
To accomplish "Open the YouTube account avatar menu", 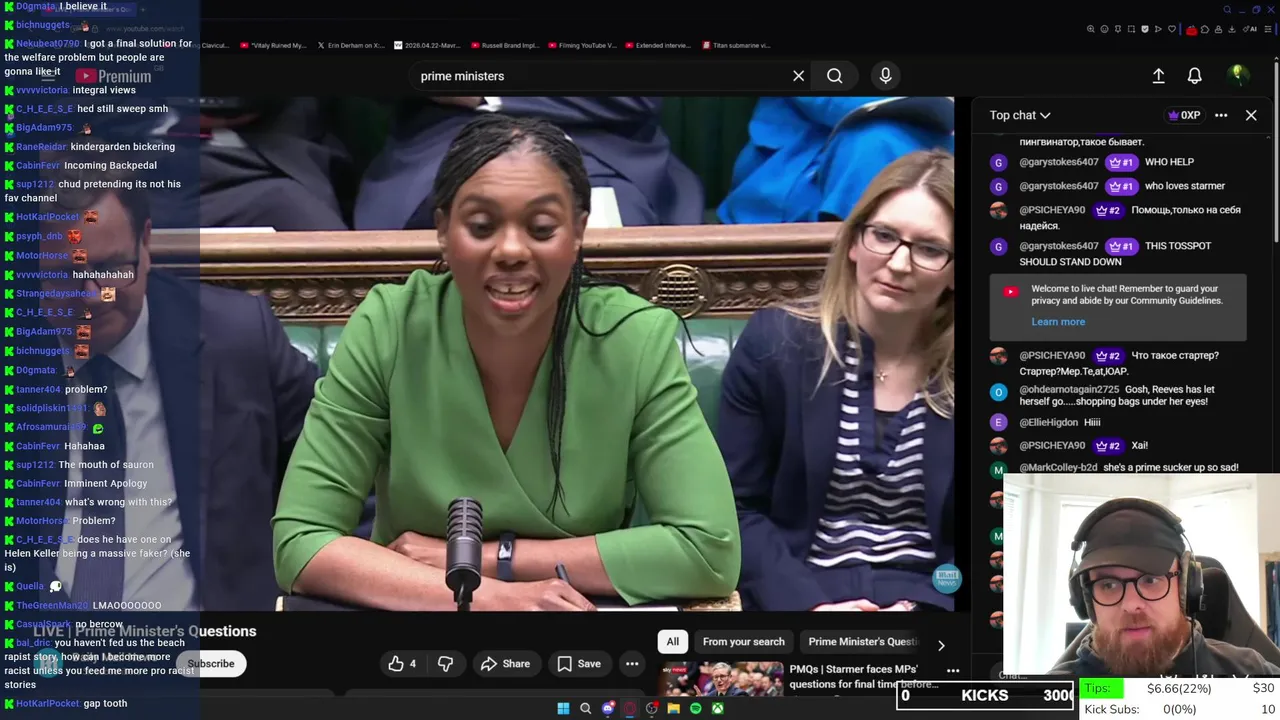I will [x=1238, y=75].
